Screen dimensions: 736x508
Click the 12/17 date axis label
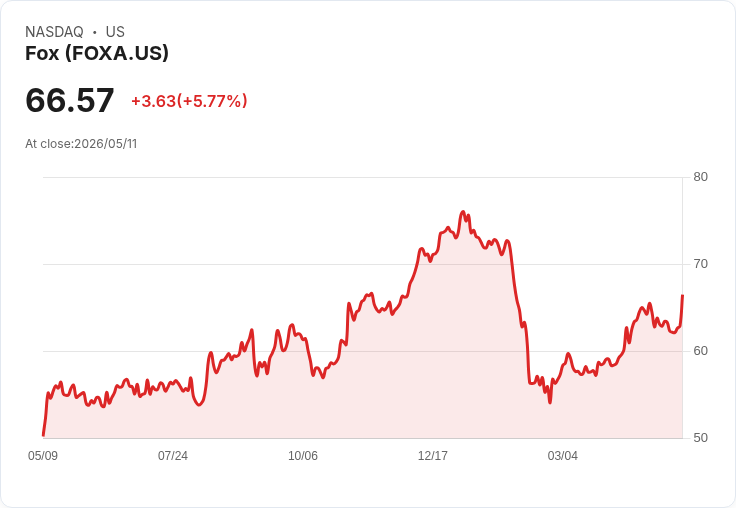click(x=433, y=455)
